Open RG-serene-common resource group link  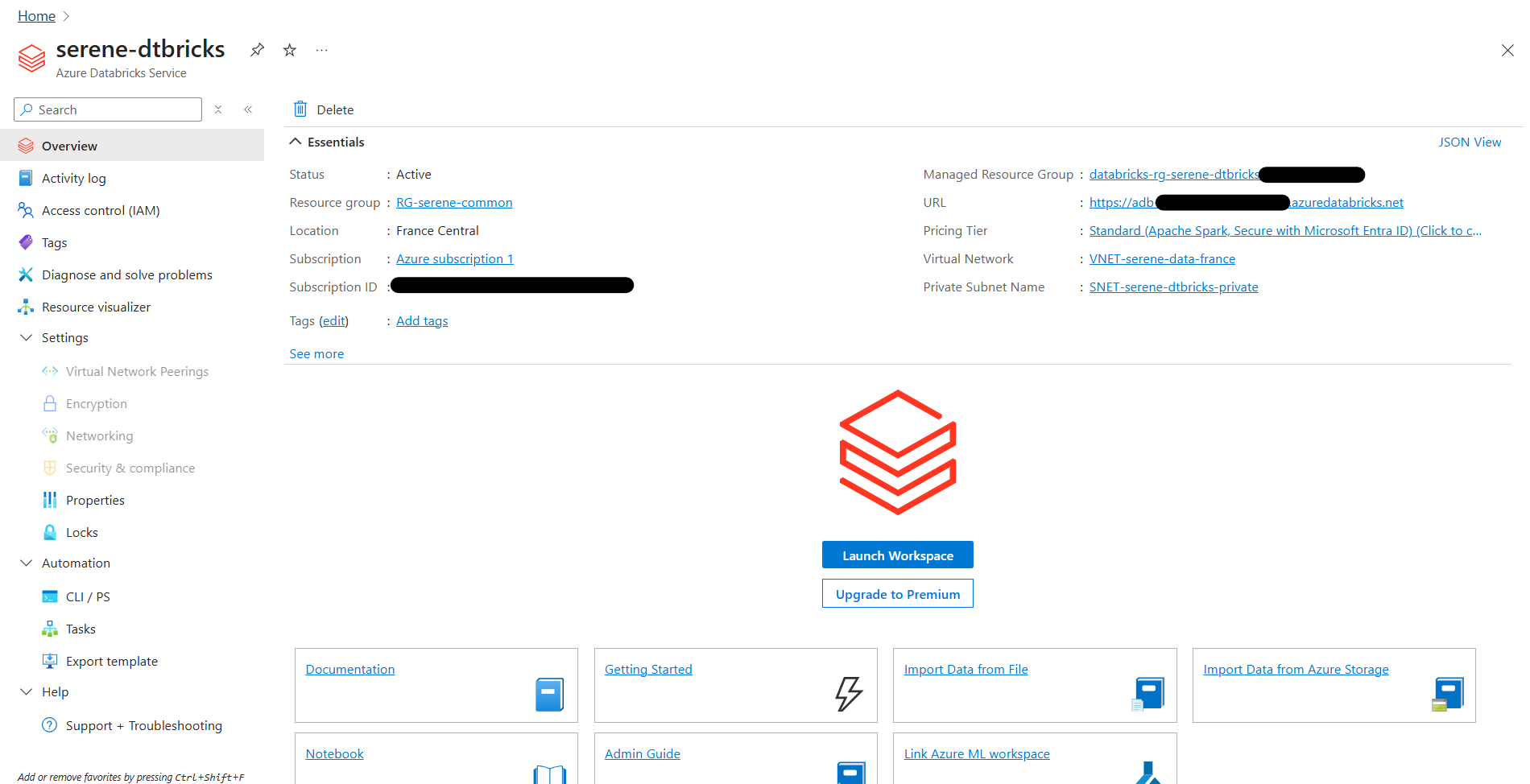pyautogui.click(x=454, y=202)
